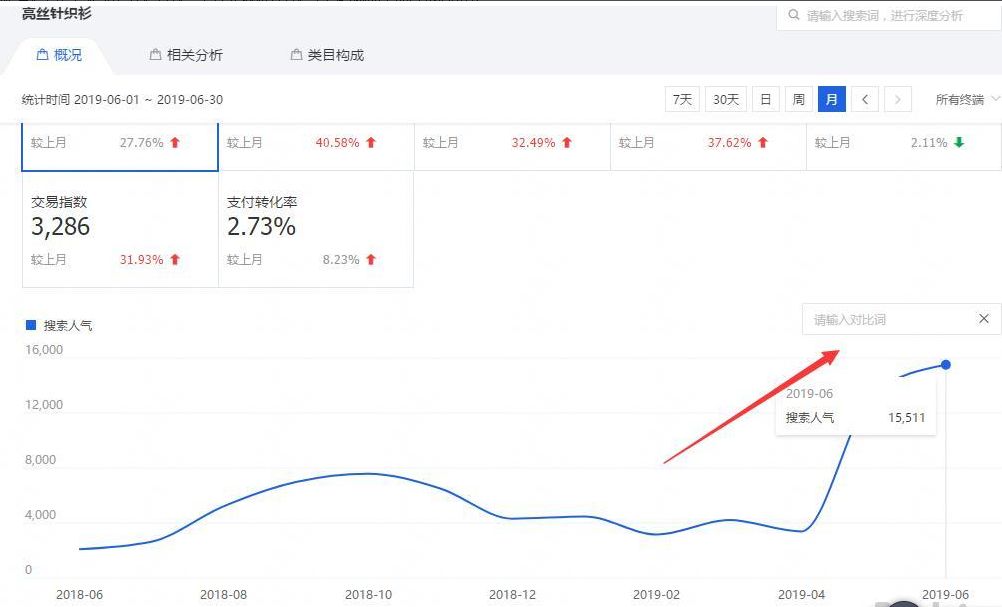Click the briefcase icon on the 概况 tab
This screenshot has width=1002, height=607.
pos(41,55)
